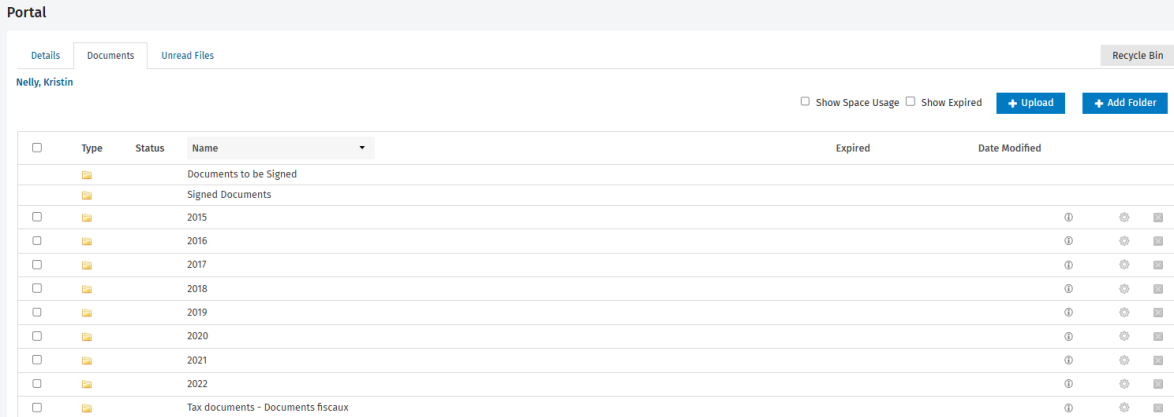The width and height of the screenshot is (1174, 417).
Task: Open the Signed Documents folder
Action: click(x=229, y=195)
